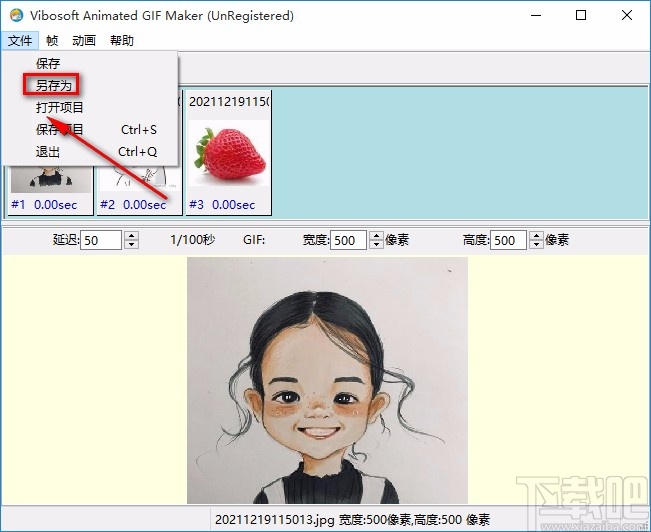Select 保存项目 Ctrl+S menu entry

click(90, 130)
